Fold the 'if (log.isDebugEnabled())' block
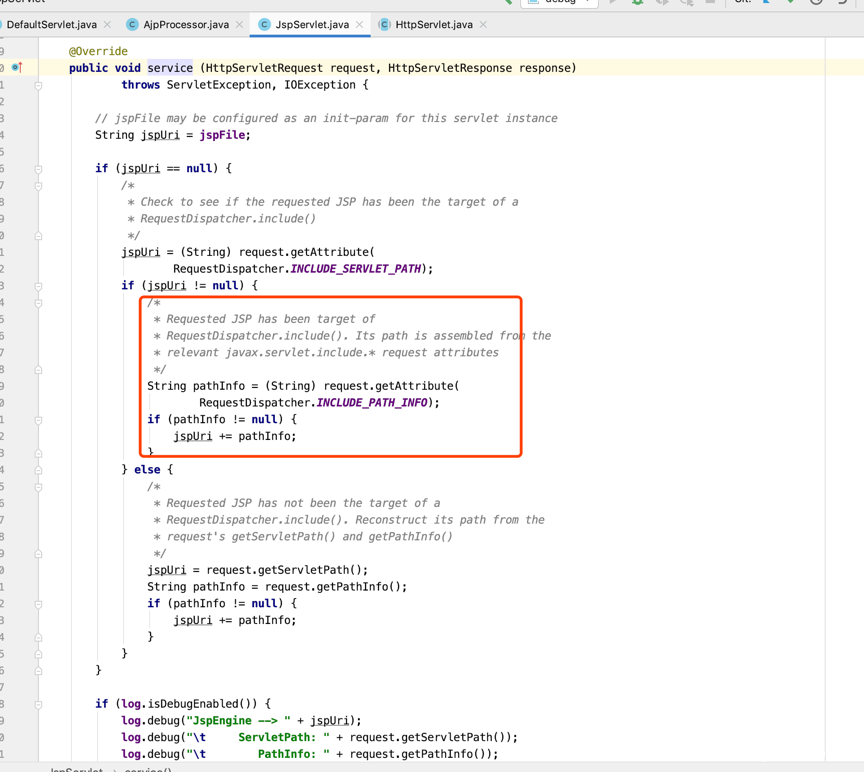864x772 pixels. 38,705
